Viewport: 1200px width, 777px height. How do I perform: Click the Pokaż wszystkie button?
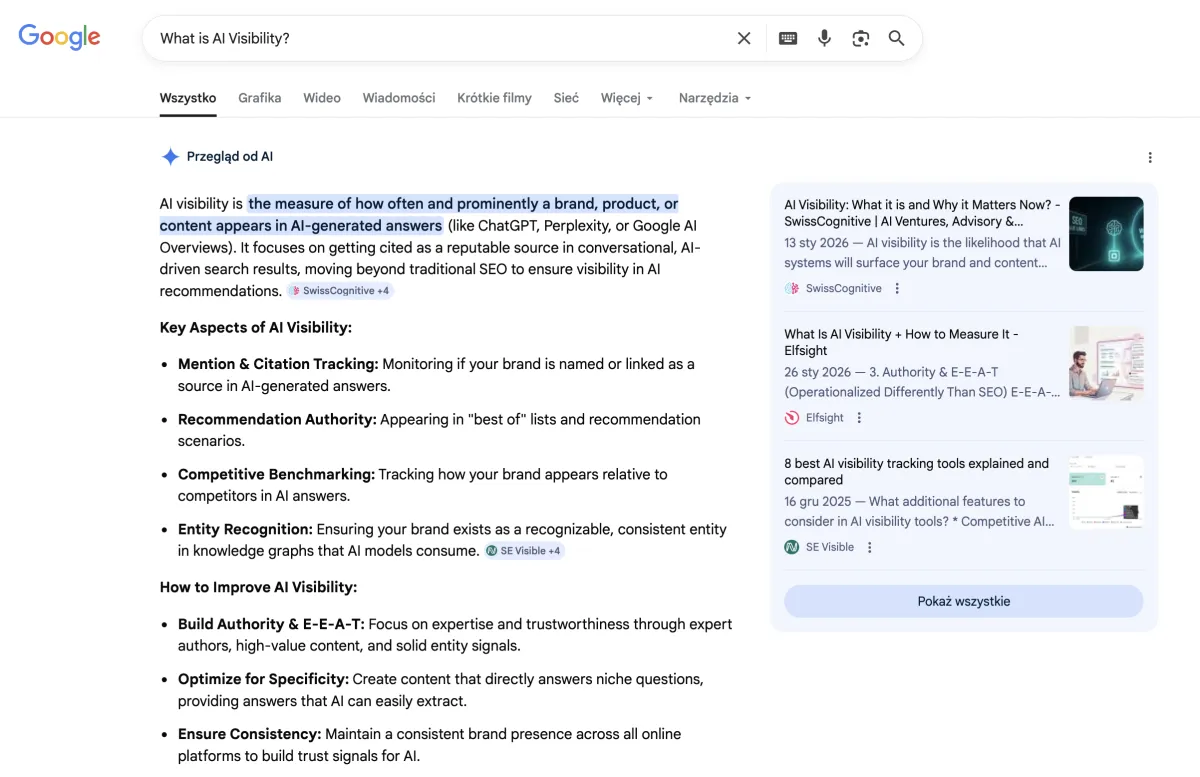[x=963, y=601]
